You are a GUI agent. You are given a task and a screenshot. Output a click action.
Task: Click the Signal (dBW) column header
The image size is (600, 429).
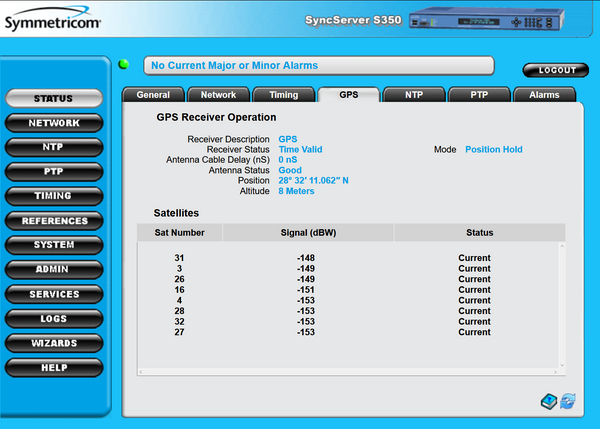tap(308, 233)
